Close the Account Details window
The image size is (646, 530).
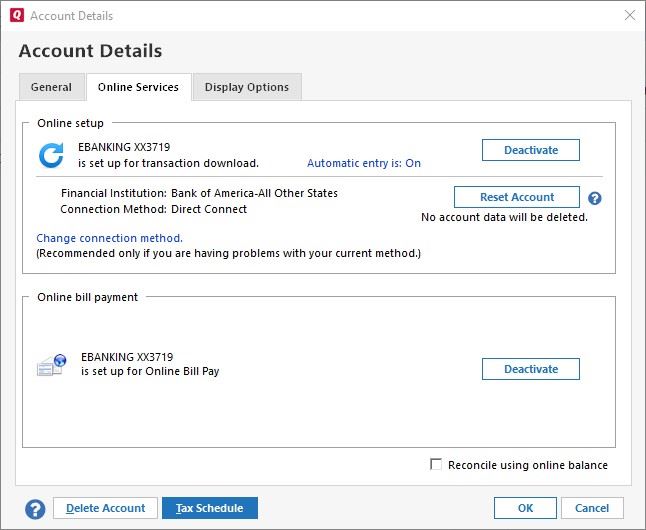629,16
